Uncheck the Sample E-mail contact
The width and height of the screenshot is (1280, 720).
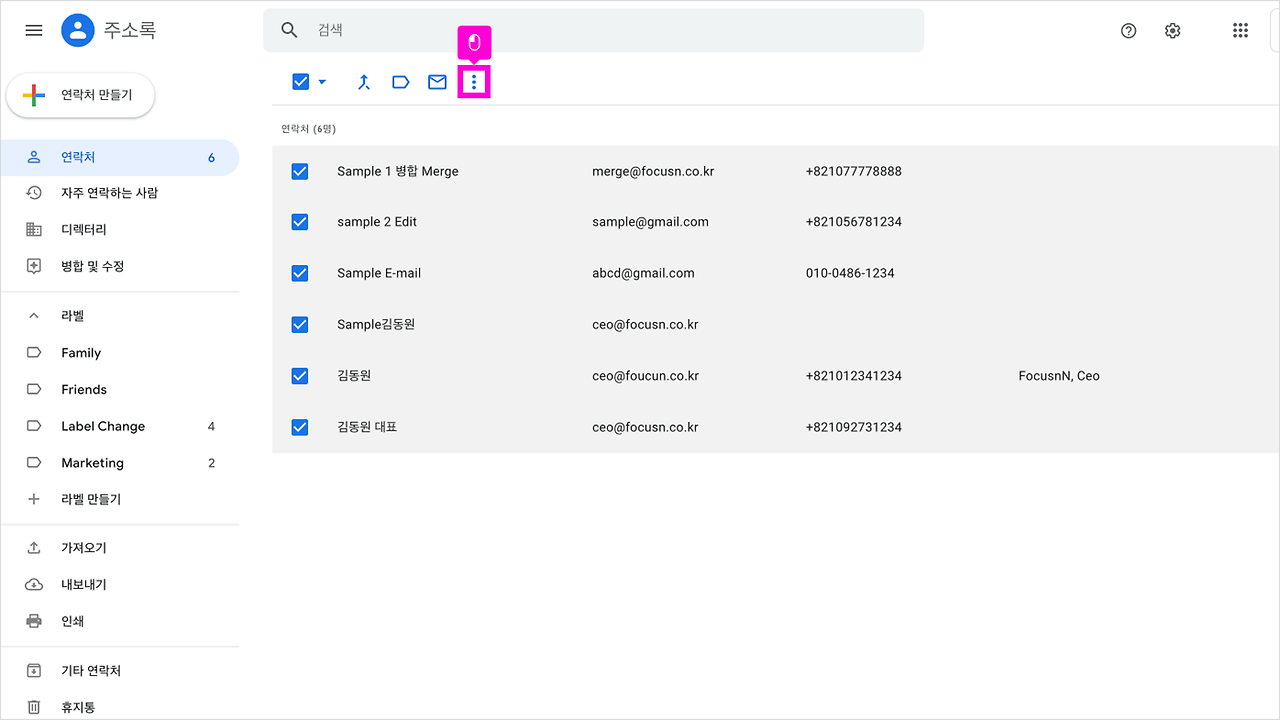[x=300, y=273]
